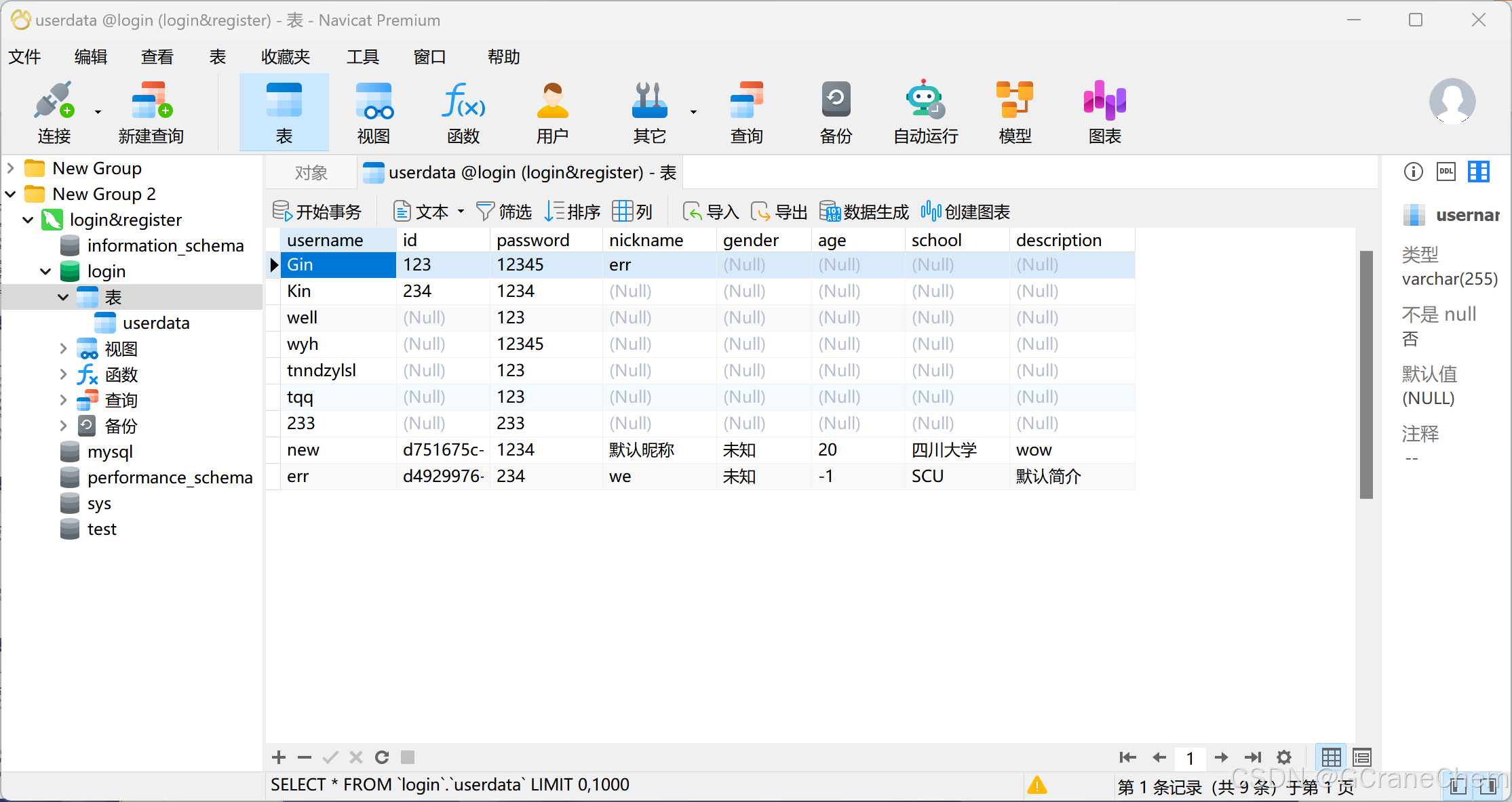Open the 收藏夹 menu
1512x802 pixels.
pos(286,57)
